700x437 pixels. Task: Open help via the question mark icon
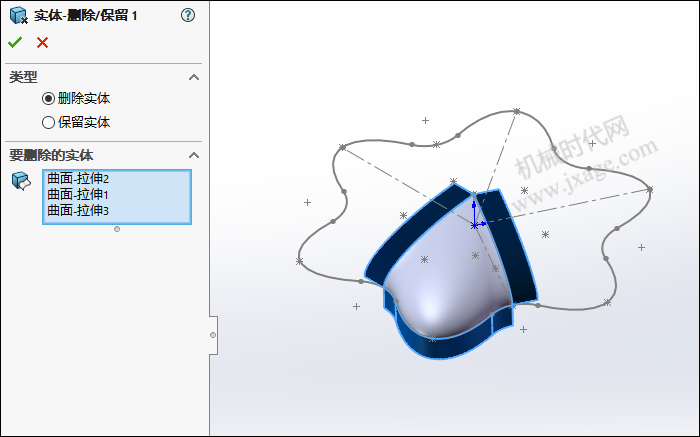188,15
